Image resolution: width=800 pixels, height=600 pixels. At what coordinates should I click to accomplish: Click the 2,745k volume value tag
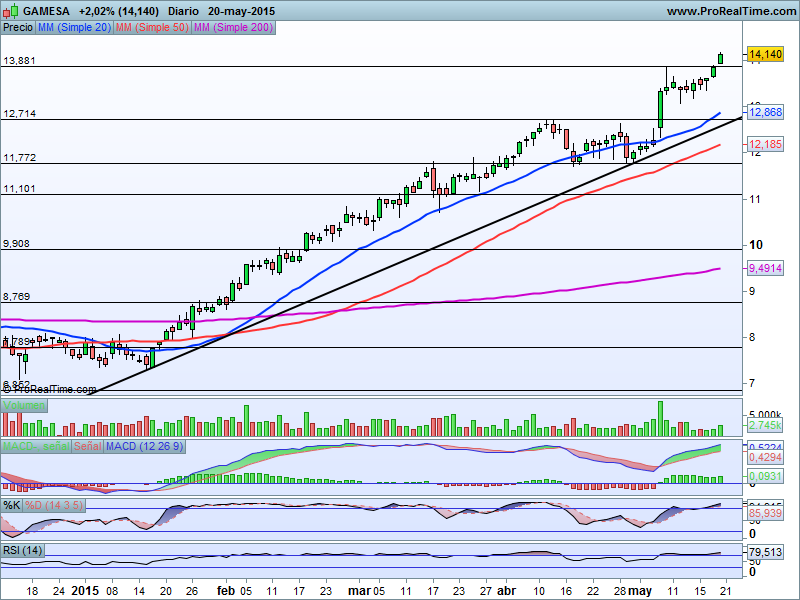[x=765, y=426]
